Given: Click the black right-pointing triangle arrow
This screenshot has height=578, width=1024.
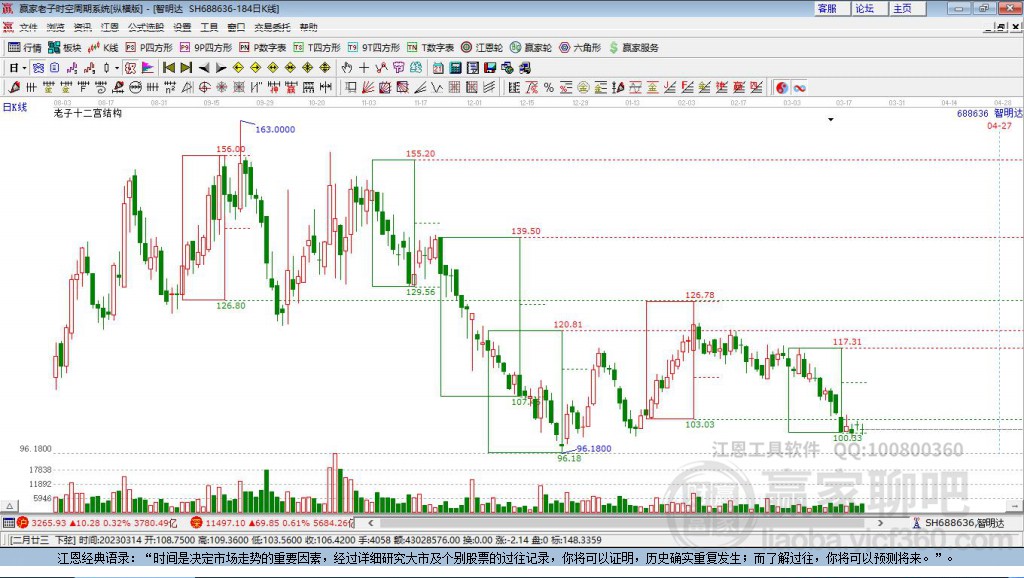Looking at the screenshot, I should [x=221, y=67].
